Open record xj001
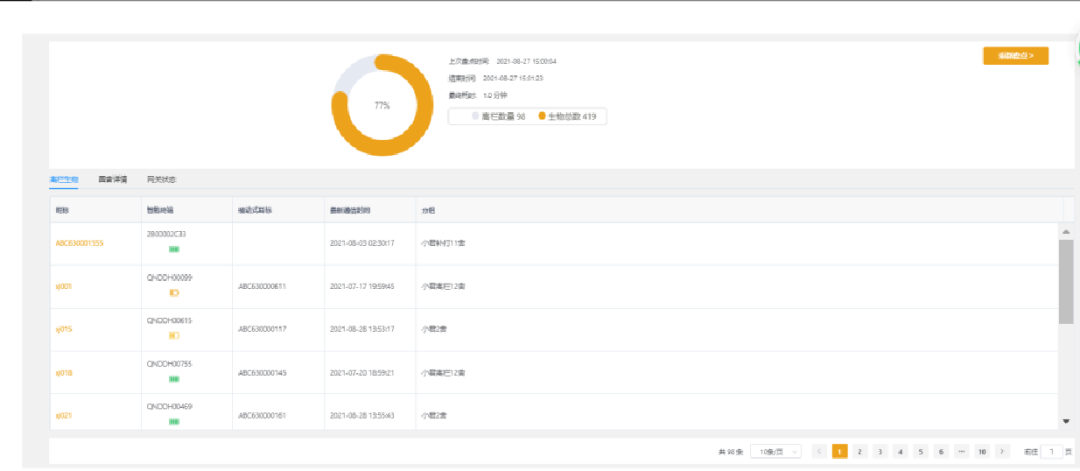Screen dimensions: 1080x471 pyautogui.click(x=63, y=286)
